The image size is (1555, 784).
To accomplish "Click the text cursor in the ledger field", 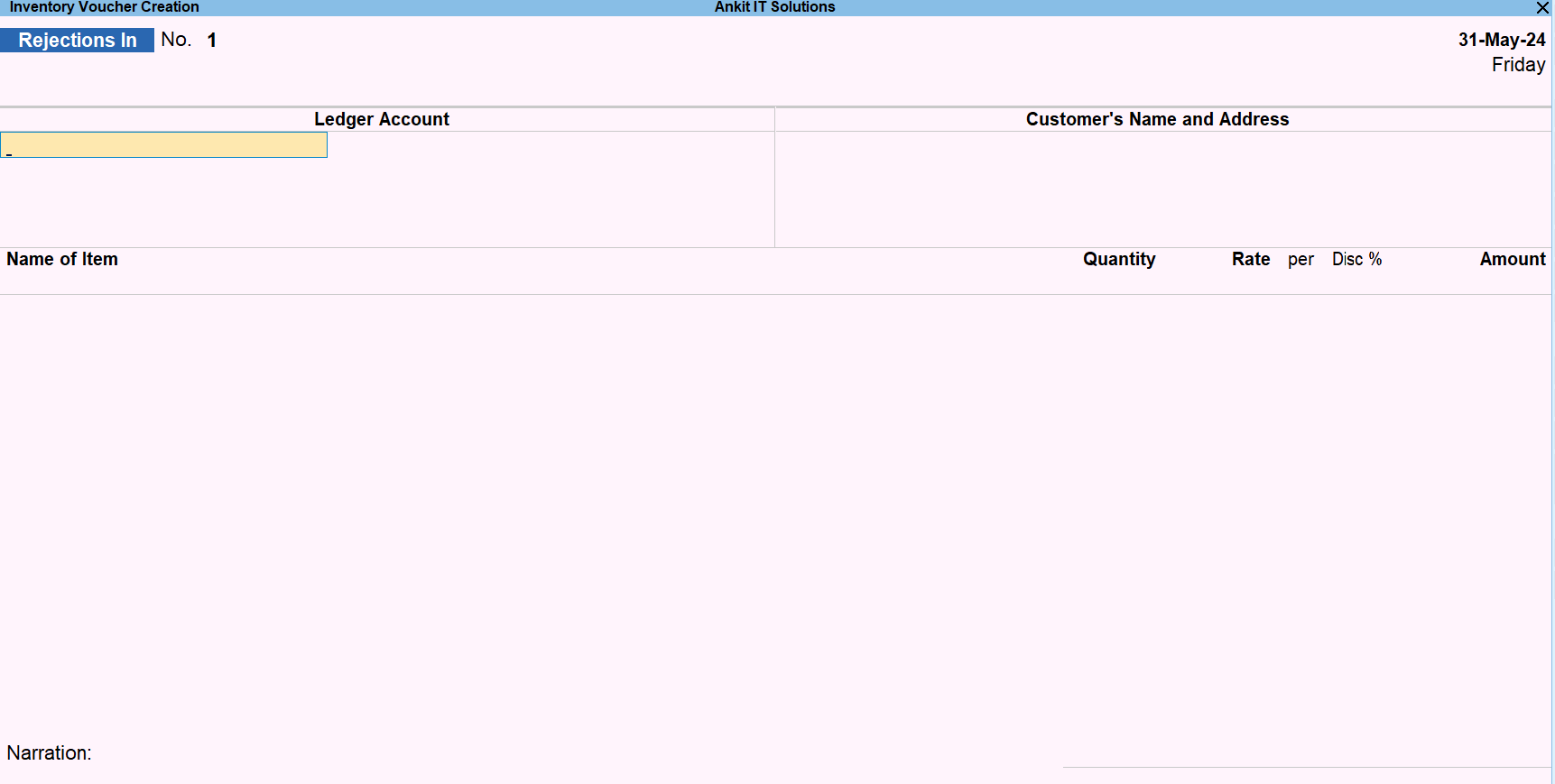I will (x=9, y=153).
